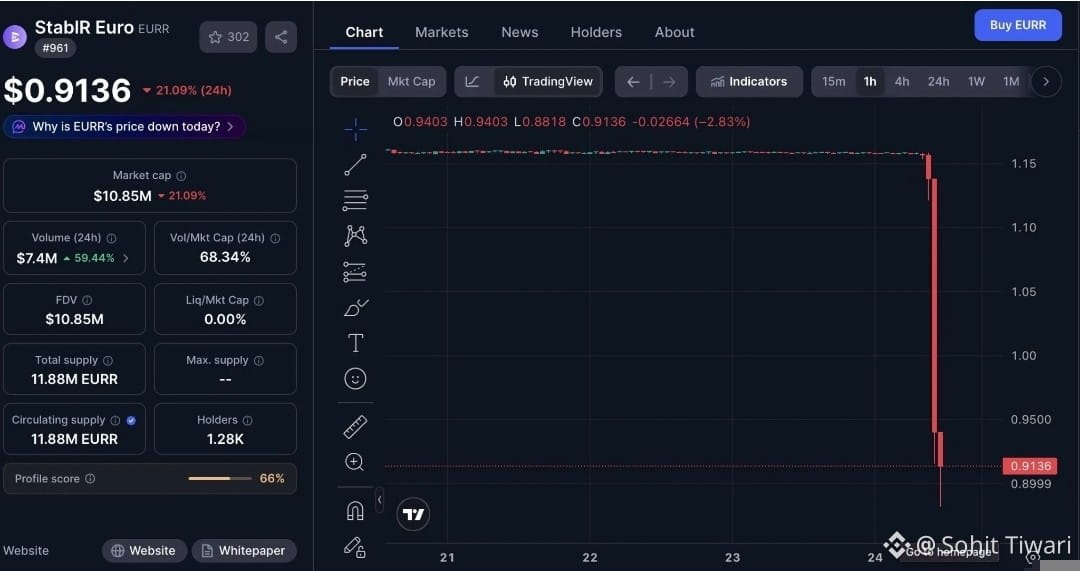The image size is (1080, 571).
Task: Click the Buy EURR button
Action: click(1017, 25)
